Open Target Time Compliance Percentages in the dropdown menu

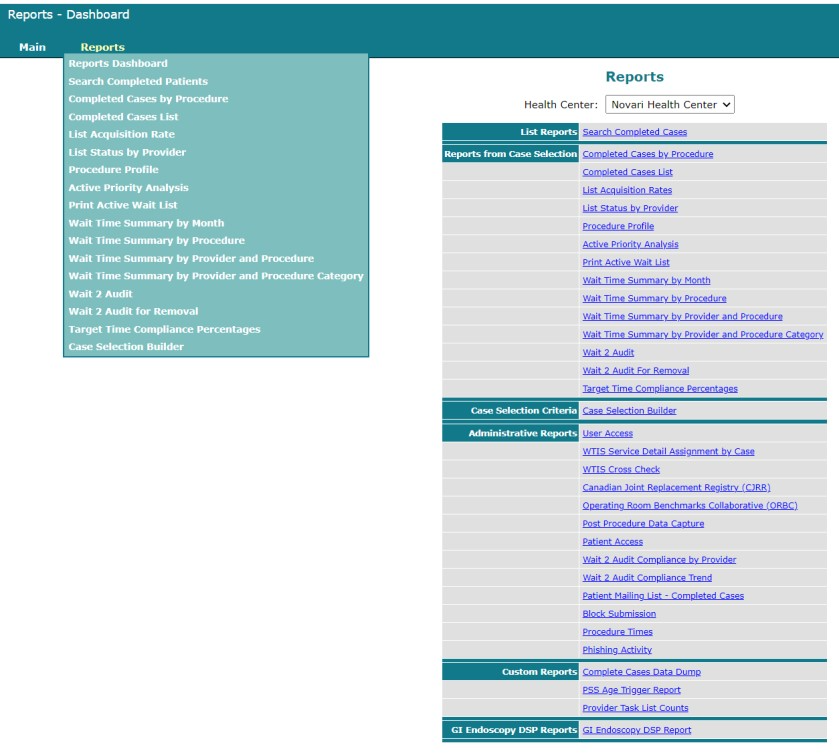[164, 329]
